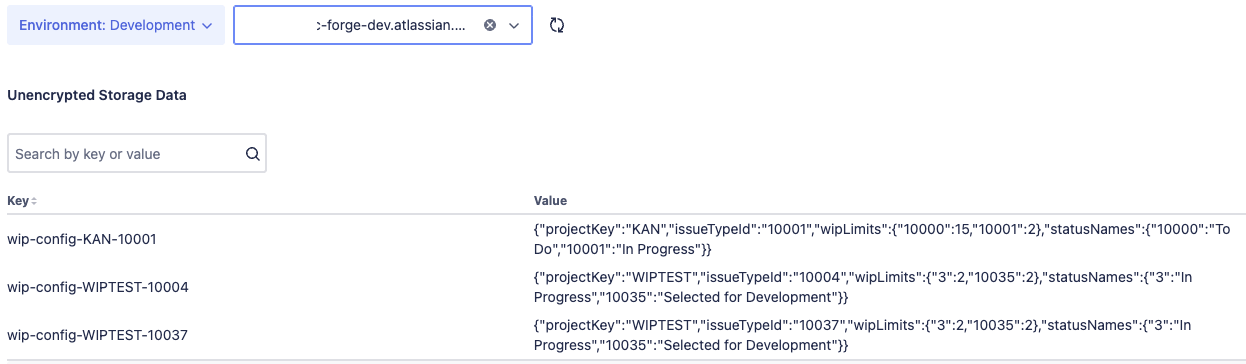Click the site selector field showing forge-dev.atlassian
Image resolution: width=1246 pixels, height=364 pixels.
tap(383, 26)
